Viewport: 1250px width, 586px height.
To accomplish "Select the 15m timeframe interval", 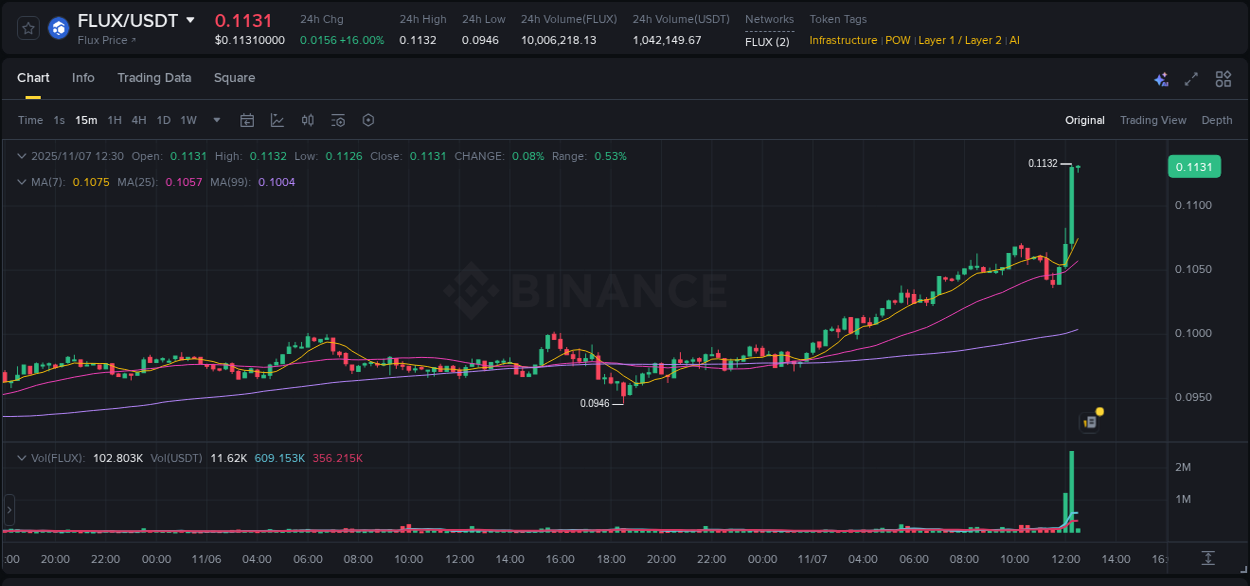I will tap(86, 120).
